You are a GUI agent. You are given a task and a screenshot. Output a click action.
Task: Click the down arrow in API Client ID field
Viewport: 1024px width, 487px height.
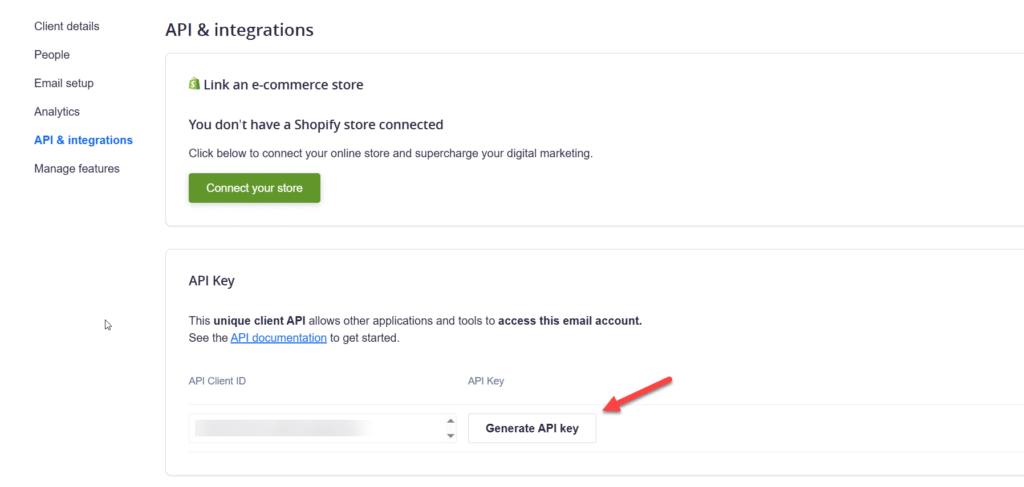pyautogui.click(x=450, y=436)
